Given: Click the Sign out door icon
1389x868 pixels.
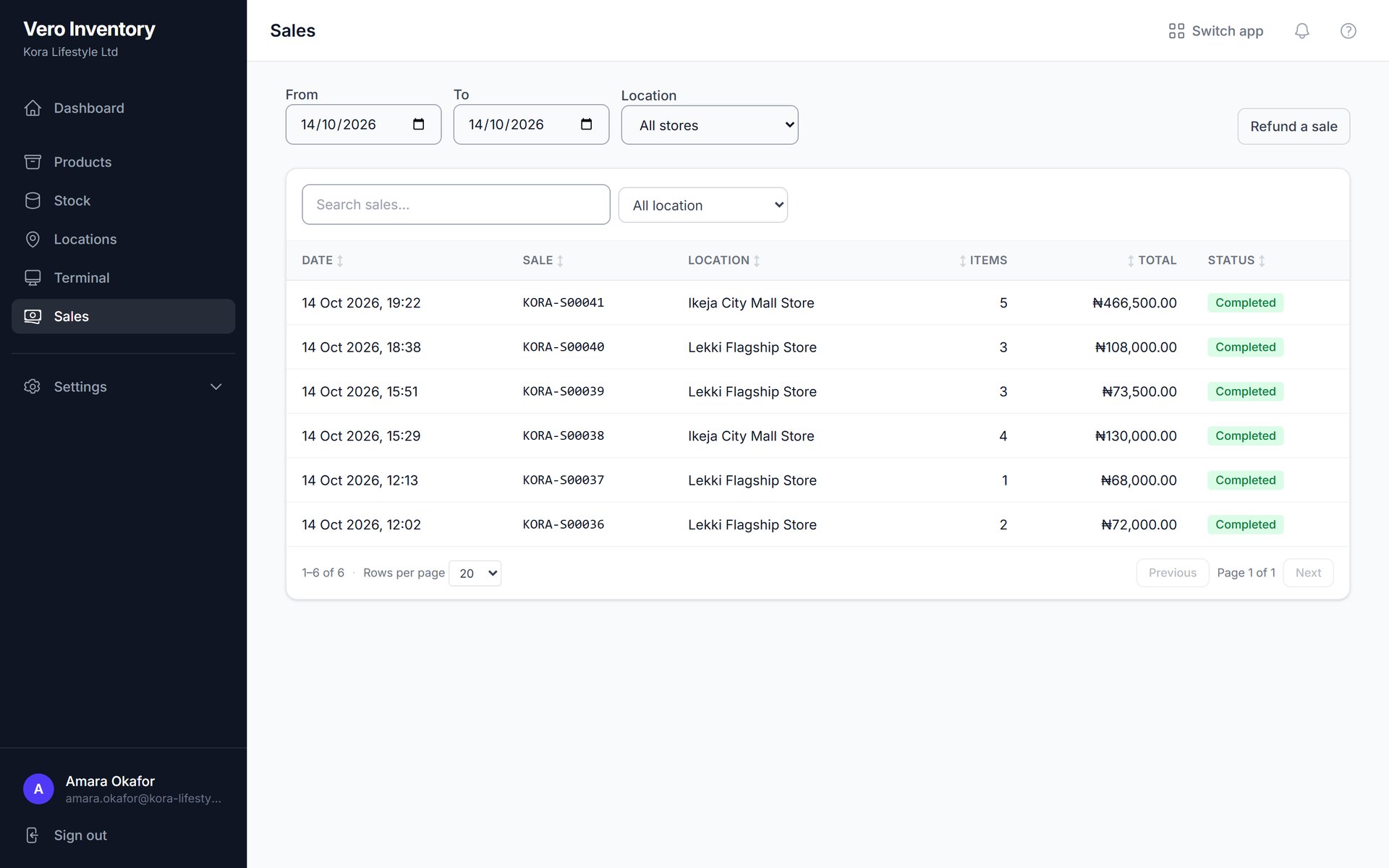Looking at the screenshot, I should coord(33,835).
